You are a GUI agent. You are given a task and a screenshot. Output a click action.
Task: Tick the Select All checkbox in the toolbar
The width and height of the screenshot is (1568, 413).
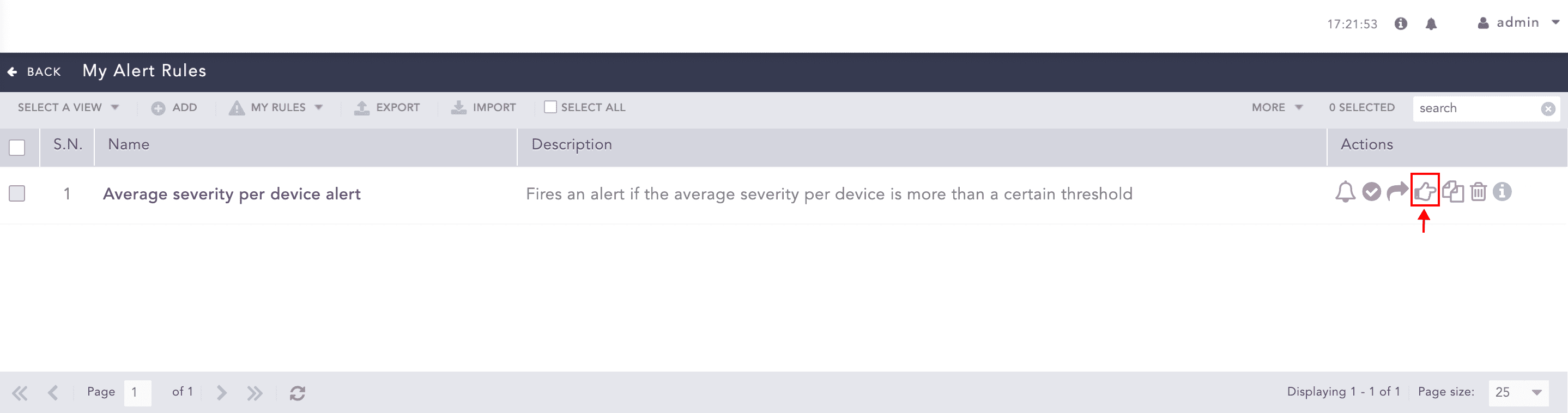coord(550,107)
